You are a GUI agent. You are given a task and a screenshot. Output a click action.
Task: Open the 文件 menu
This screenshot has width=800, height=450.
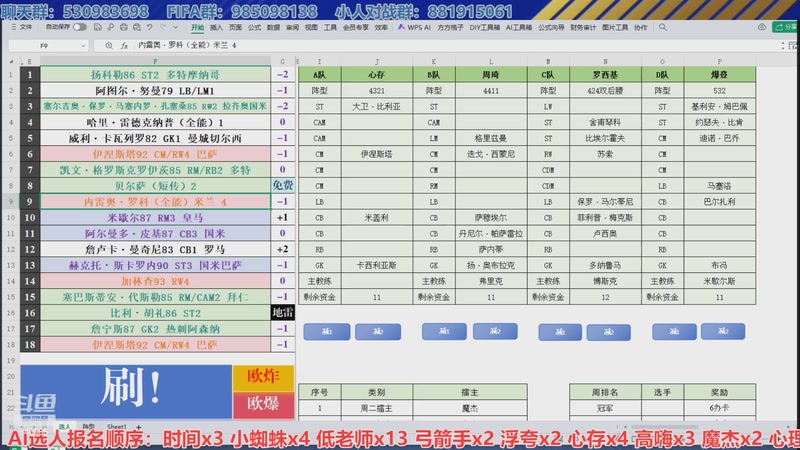click(x=26, y=27)
